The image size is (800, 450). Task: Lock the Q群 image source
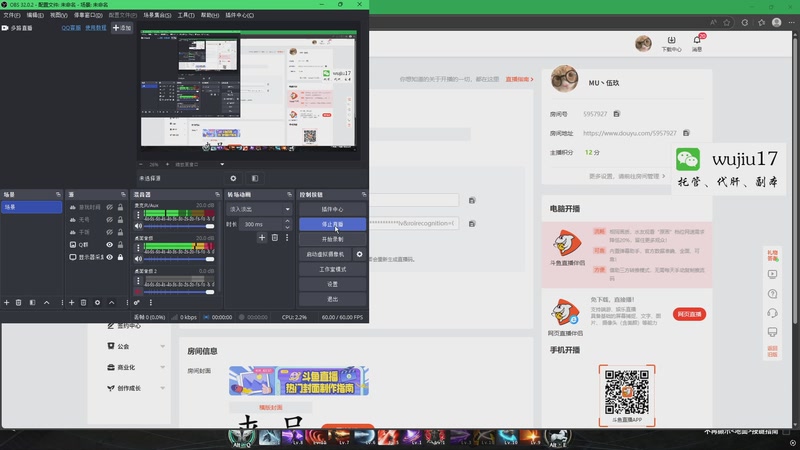(x=120, y=244)
